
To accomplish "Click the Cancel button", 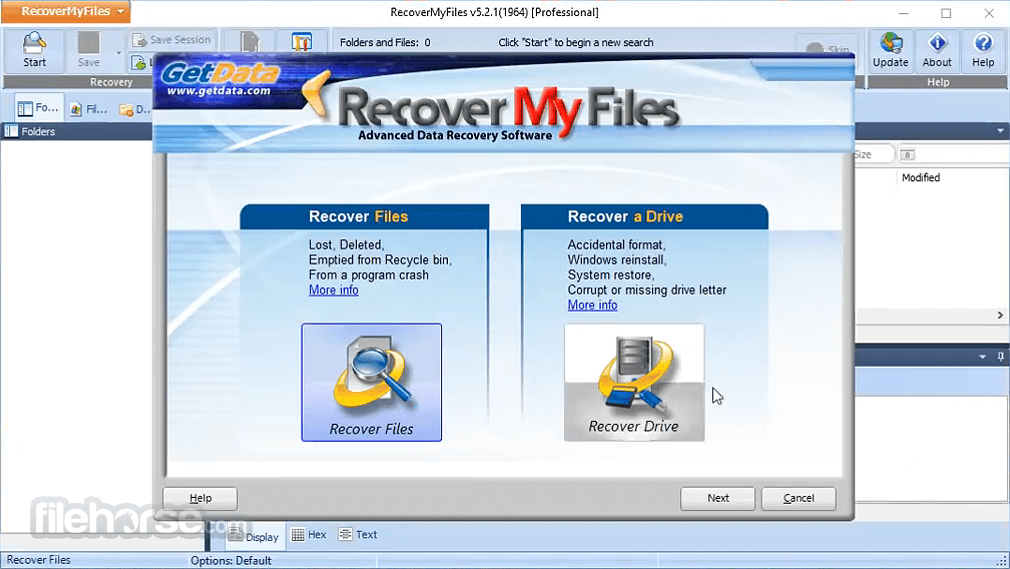I will coord(799,498).
